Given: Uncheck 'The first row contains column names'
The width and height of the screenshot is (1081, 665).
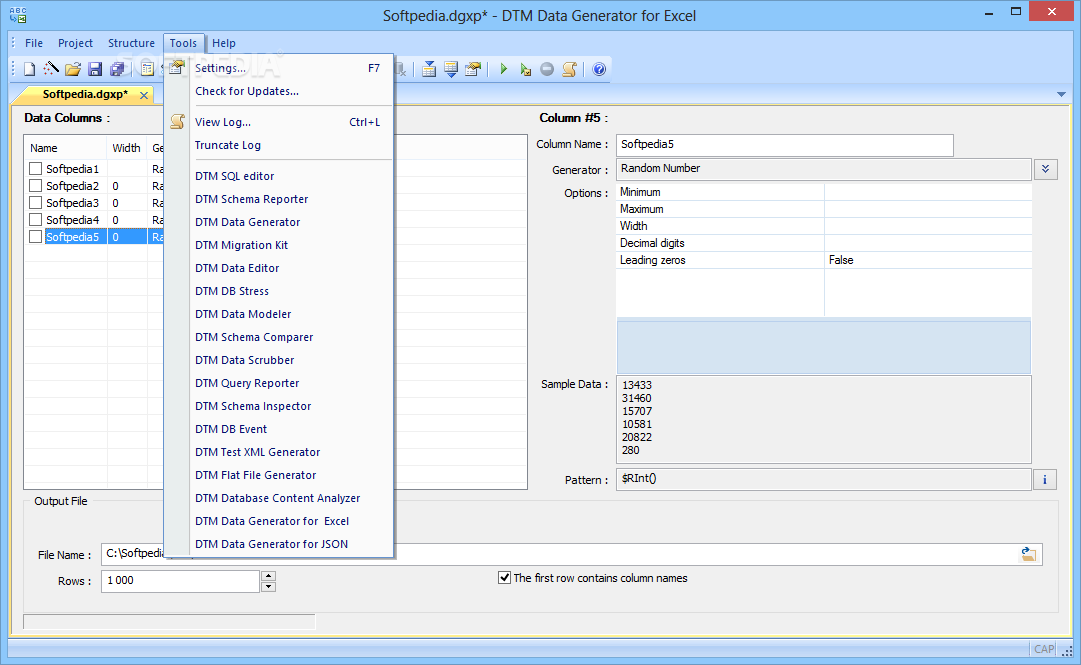Looking at the screenshot, I should [505, 577].
